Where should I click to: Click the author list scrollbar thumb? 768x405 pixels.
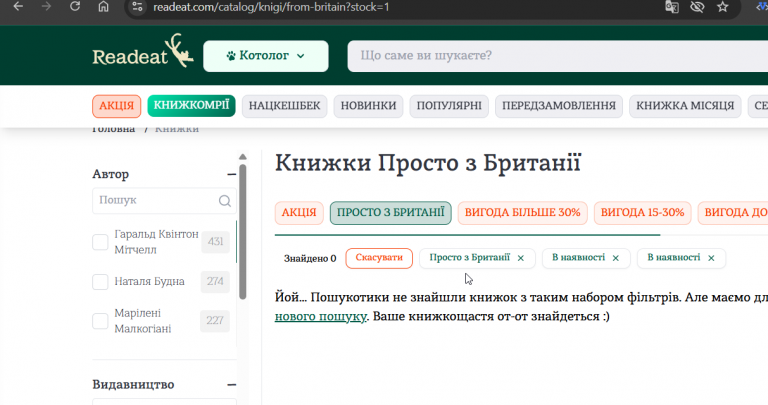242,231
